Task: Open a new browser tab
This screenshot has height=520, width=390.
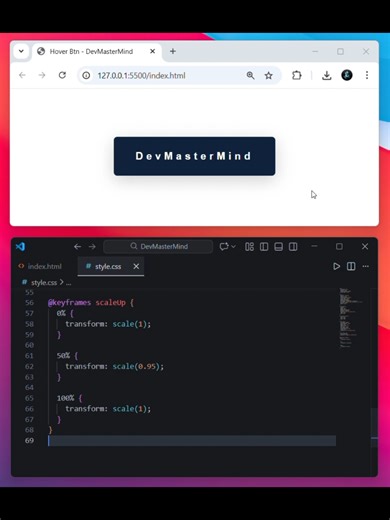Action: click(x=173, y=51)
